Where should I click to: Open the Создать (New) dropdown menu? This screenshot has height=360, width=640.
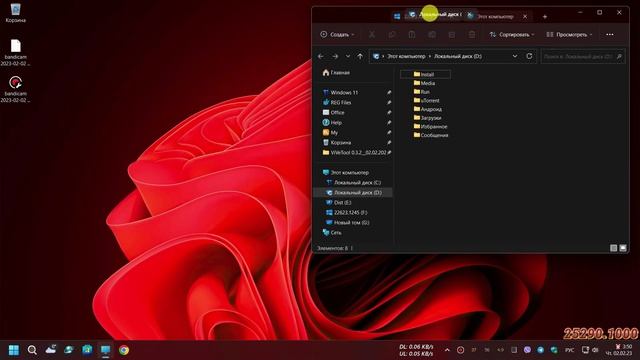(338, 35)
